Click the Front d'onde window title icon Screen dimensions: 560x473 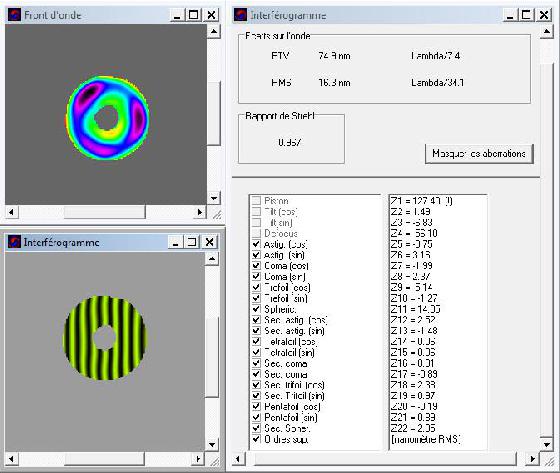(x=14, y=15)
